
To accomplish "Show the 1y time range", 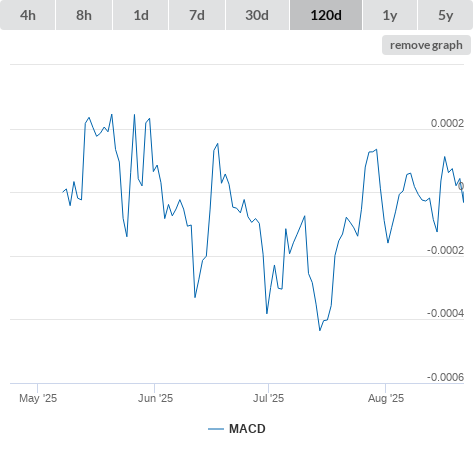I will coord(390,15).
